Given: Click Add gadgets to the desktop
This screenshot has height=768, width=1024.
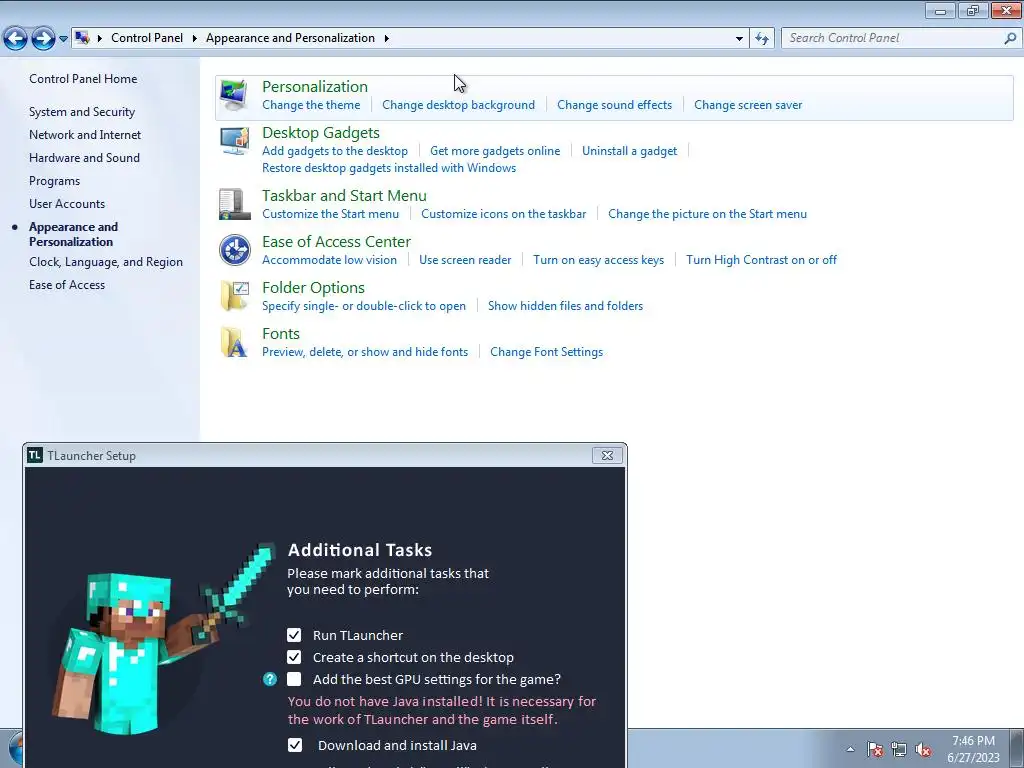Looking at the screenshot, I should point(335,151).
